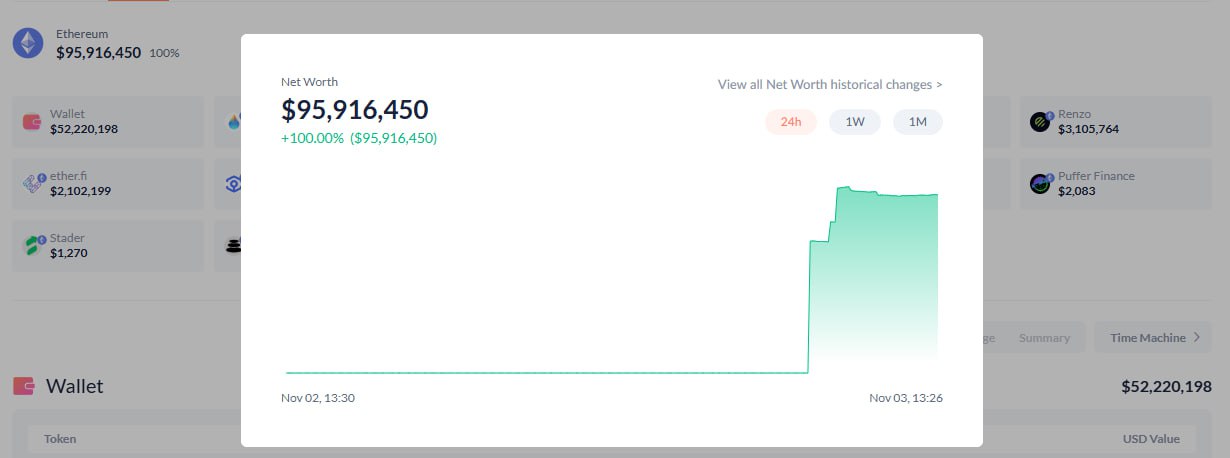Open Time Machine via its chevron arrow

(1196, 338)
